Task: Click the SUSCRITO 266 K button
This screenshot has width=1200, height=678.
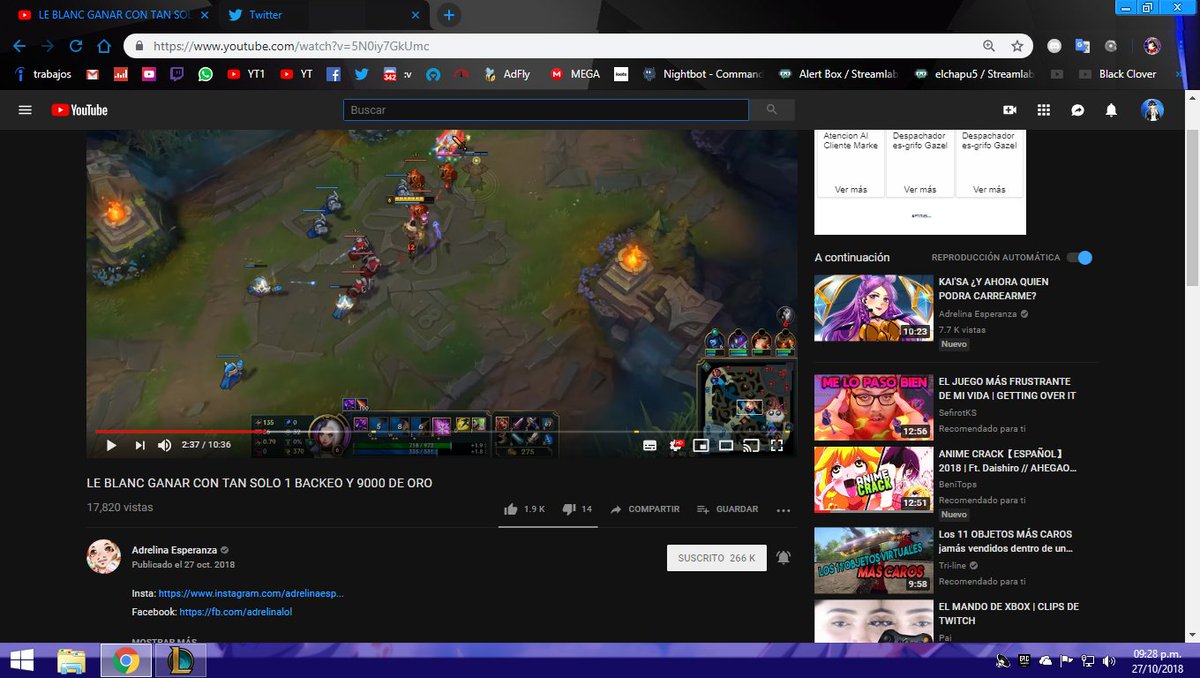Action: point(717,558)
